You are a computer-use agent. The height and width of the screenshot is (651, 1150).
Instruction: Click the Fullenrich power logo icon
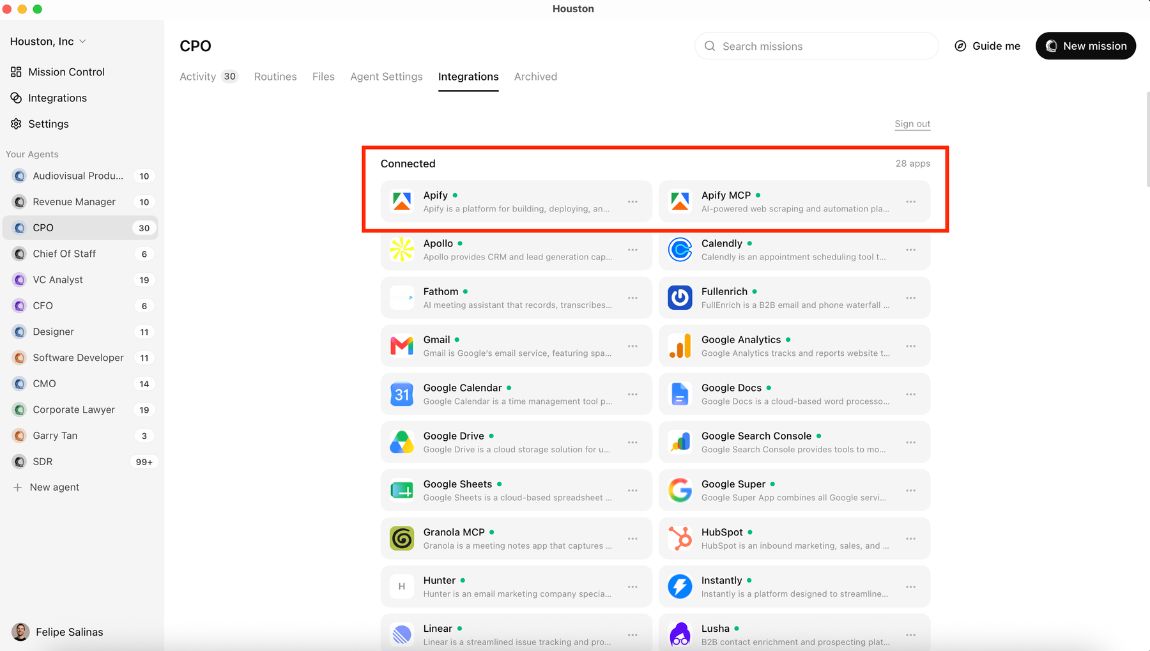pos(680,298)
